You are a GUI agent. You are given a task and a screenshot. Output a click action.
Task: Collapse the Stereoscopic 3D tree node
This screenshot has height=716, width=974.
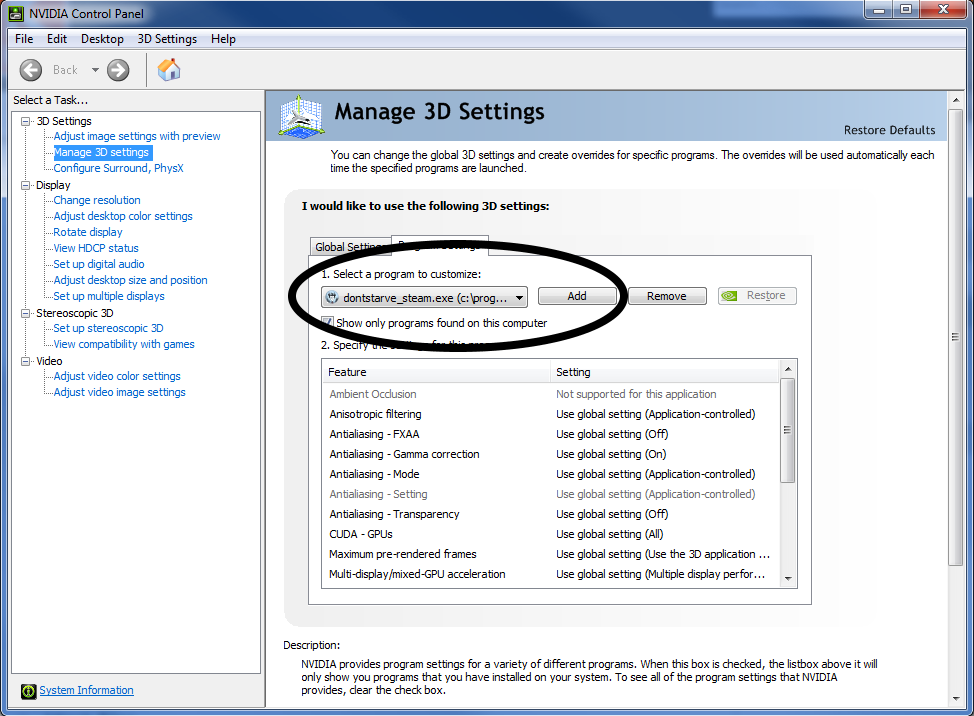[26, 313]
